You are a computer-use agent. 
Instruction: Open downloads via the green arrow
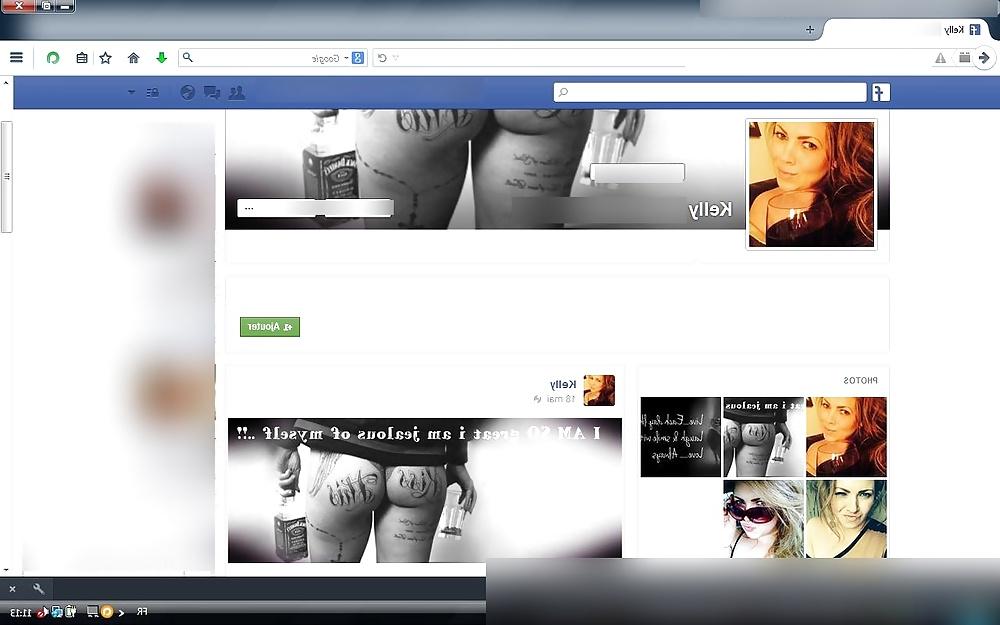coord(161,58)
